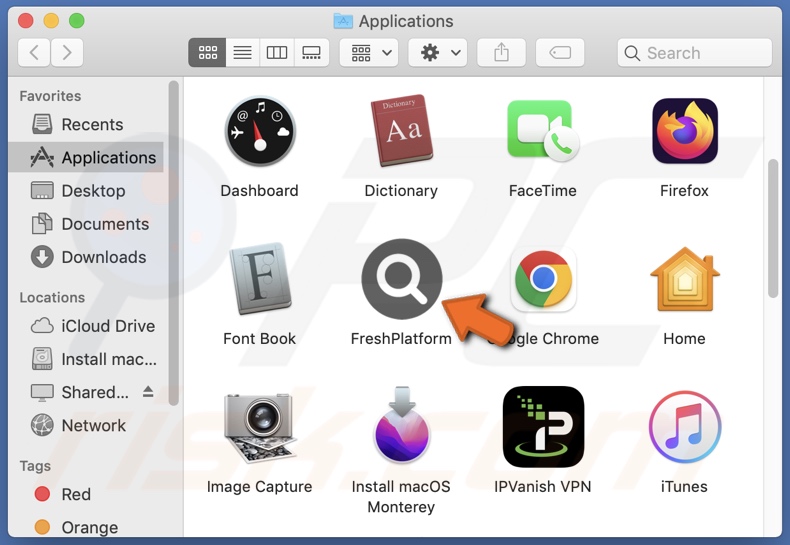This screenshot has height=545, width=790.
Task: Go back with the left chevron button
Action: pos(34,52)
